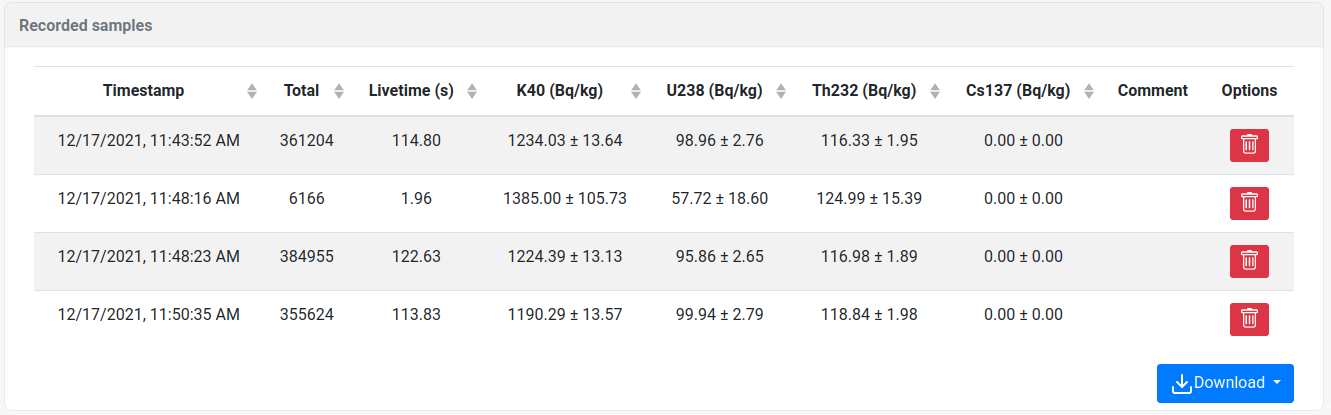The image size is (1331, 415).
Task: Click the Comment column header
Action: point(1152,91)
